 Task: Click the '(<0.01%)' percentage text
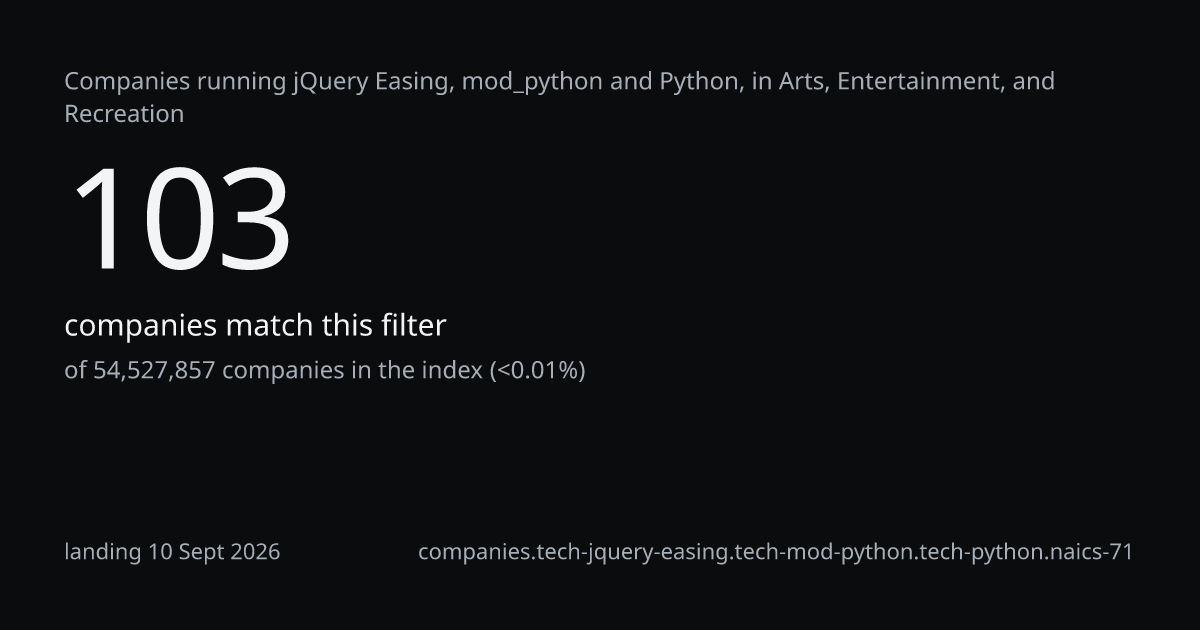coord(537,370)
